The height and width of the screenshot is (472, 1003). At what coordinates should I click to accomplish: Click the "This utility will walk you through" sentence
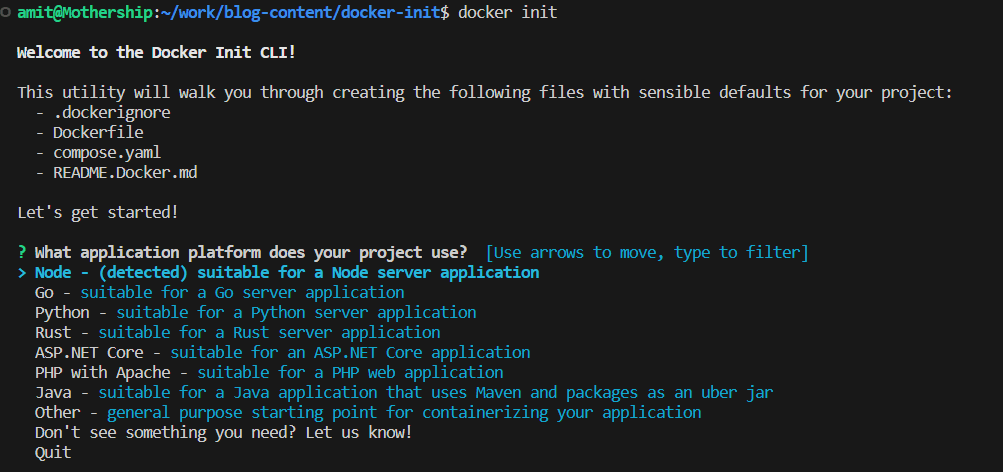point(485,93)
